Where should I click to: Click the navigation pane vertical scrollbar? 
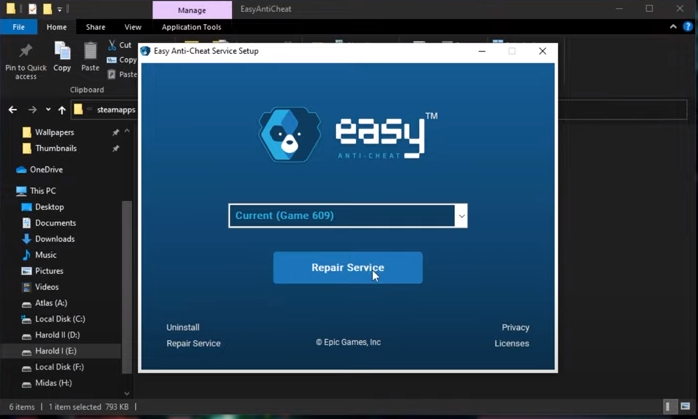127,287
